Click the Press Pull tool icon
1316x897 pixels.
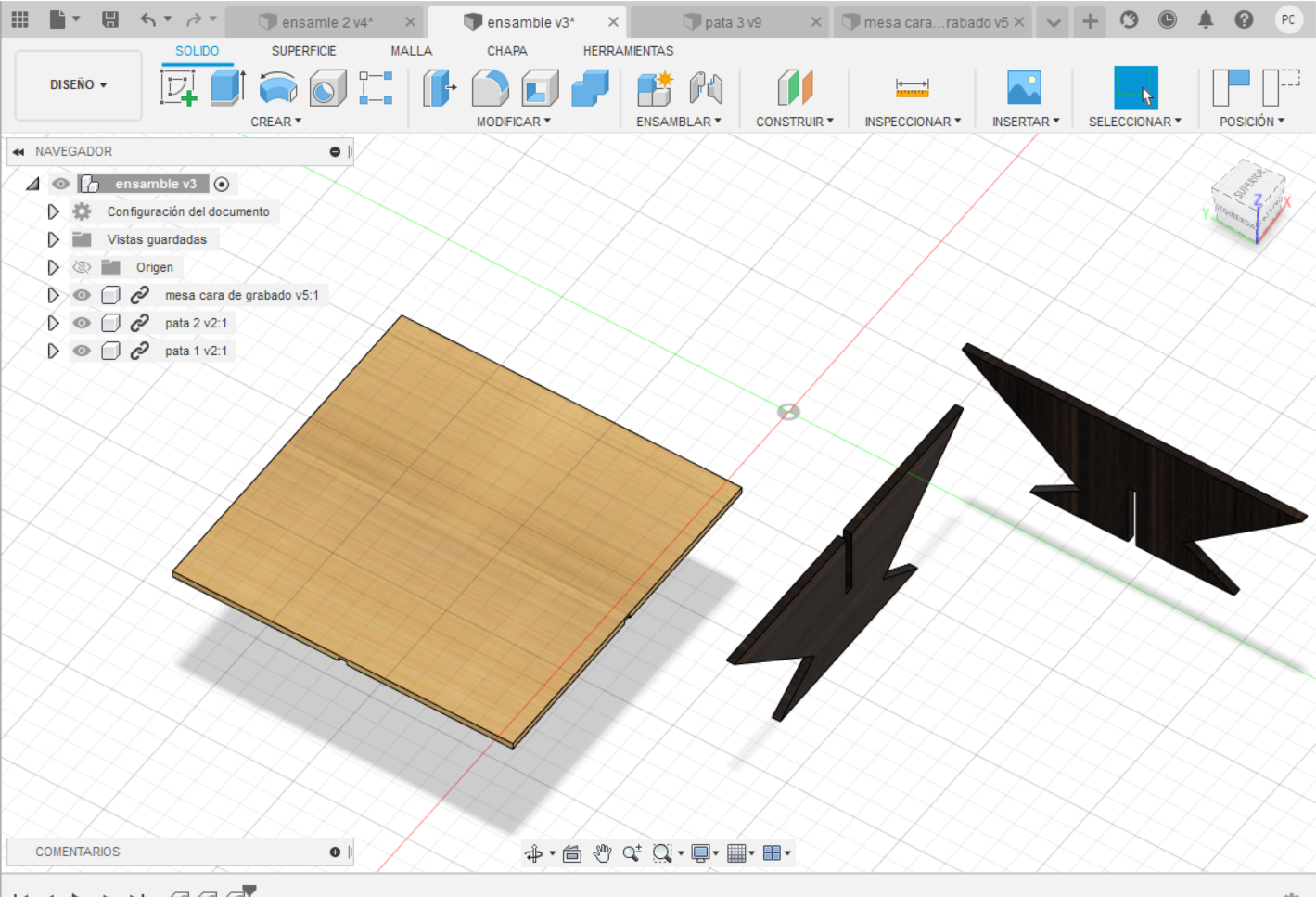[439, 89]
